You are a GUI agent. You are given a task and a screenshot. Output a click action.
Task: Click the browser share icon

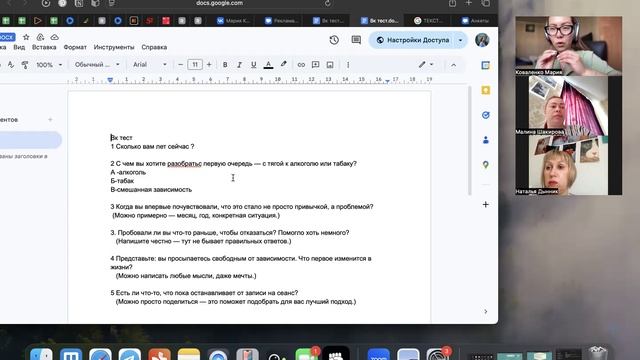click(x=452, y=3)
